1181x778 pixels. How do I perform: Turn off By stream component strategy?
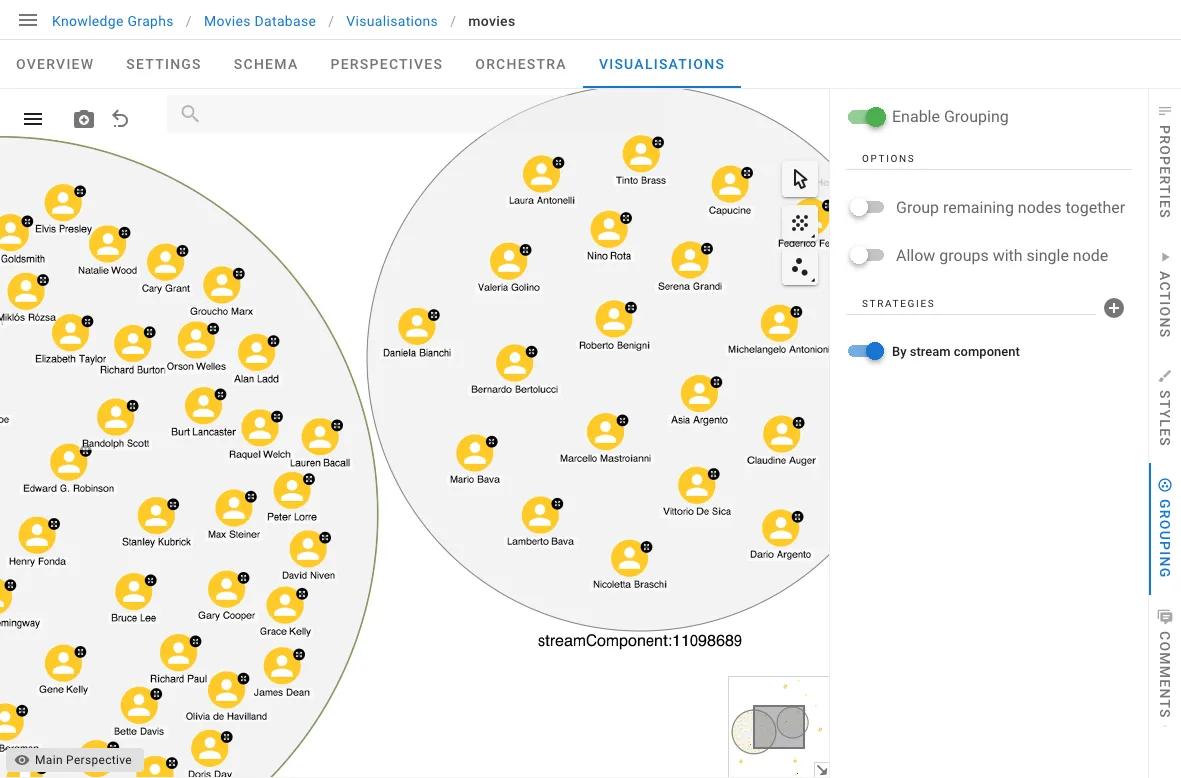866,351
